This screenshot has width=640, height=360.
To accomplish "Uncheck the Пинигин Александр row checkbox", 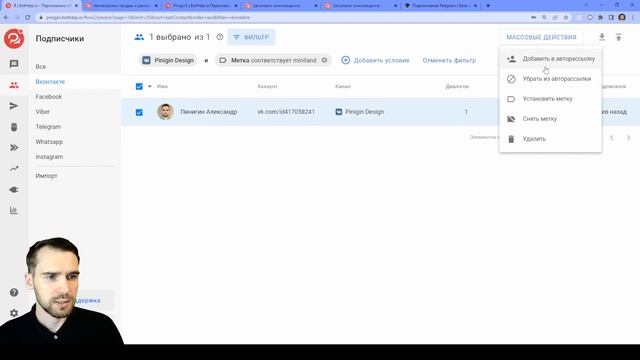I will 139,112.
